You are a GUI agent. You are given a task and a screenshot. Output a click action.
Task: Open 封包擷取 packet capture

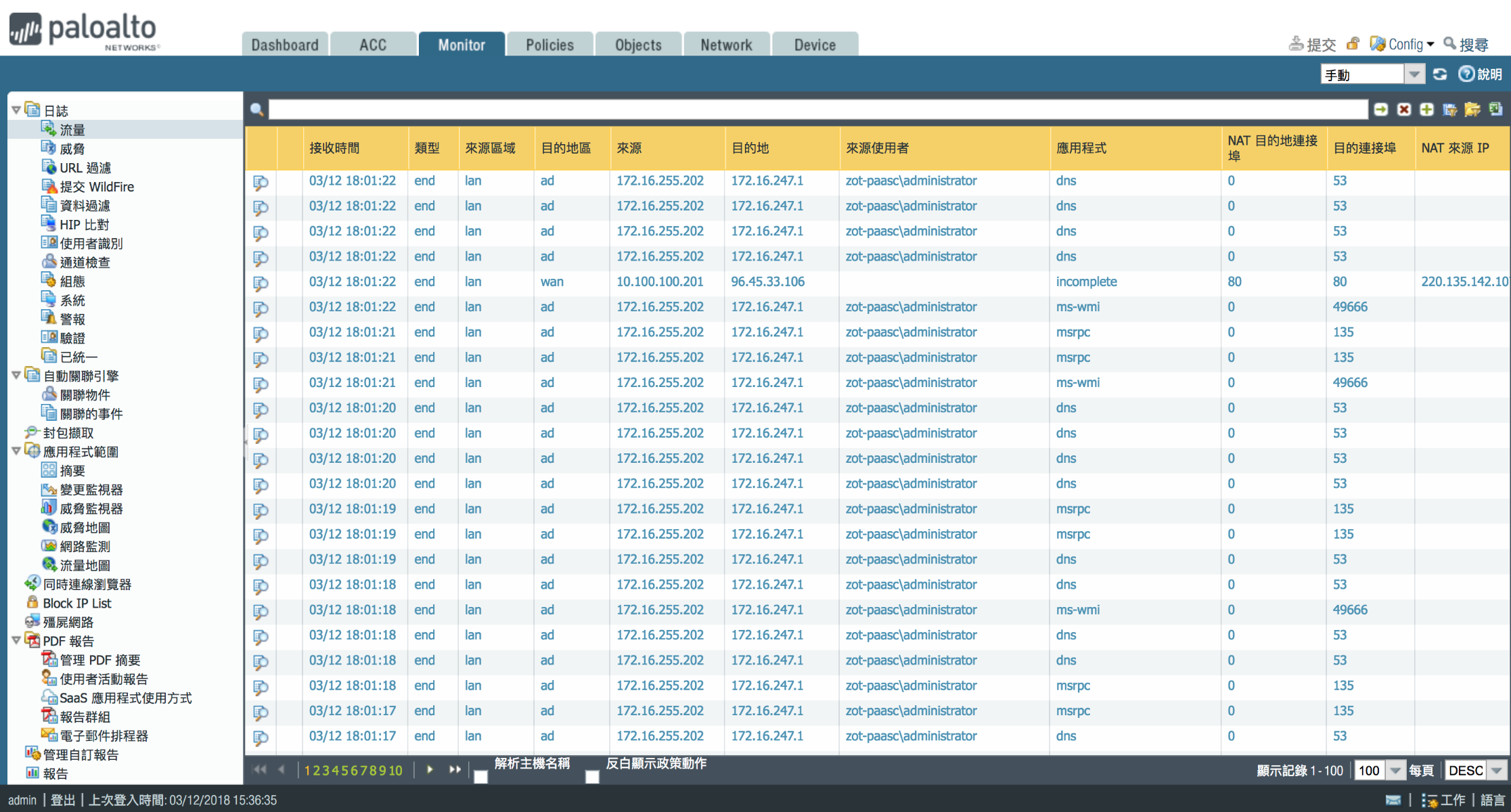68,432
